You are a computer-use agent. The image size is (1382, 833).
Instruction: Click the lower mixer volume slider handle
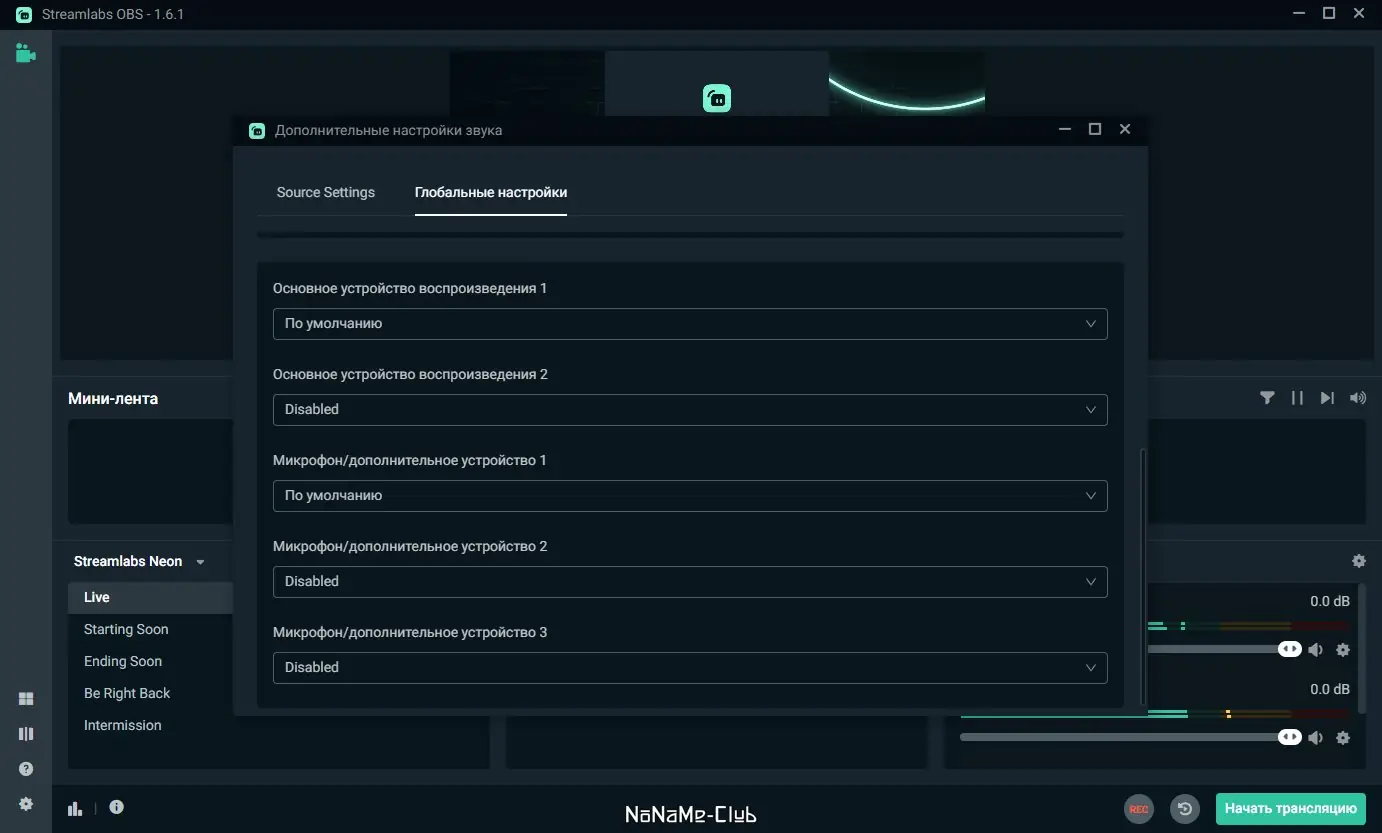click(1289, 737)
